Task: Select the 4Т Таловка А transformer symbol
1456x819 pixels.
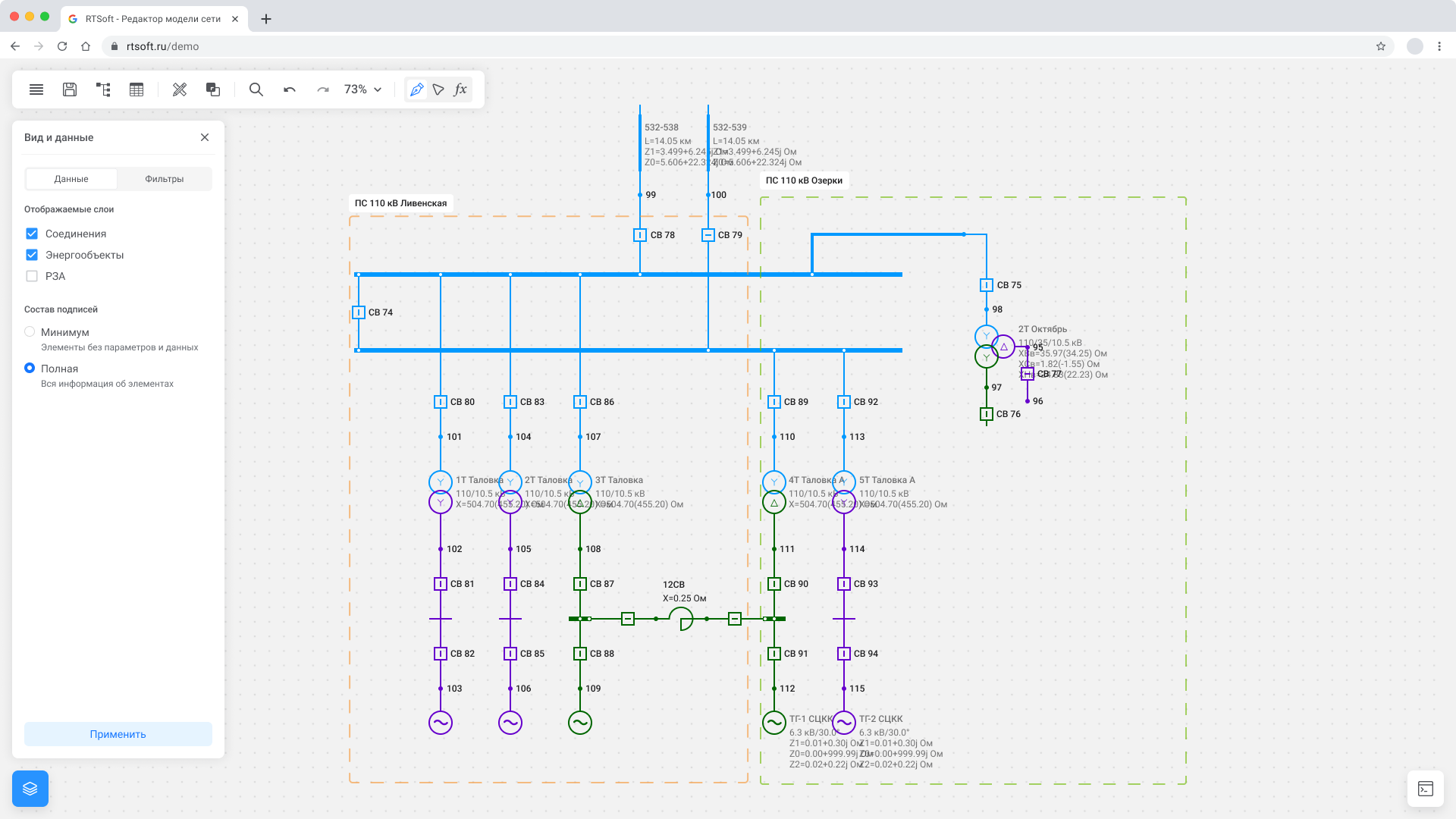Action: [774, 492]
